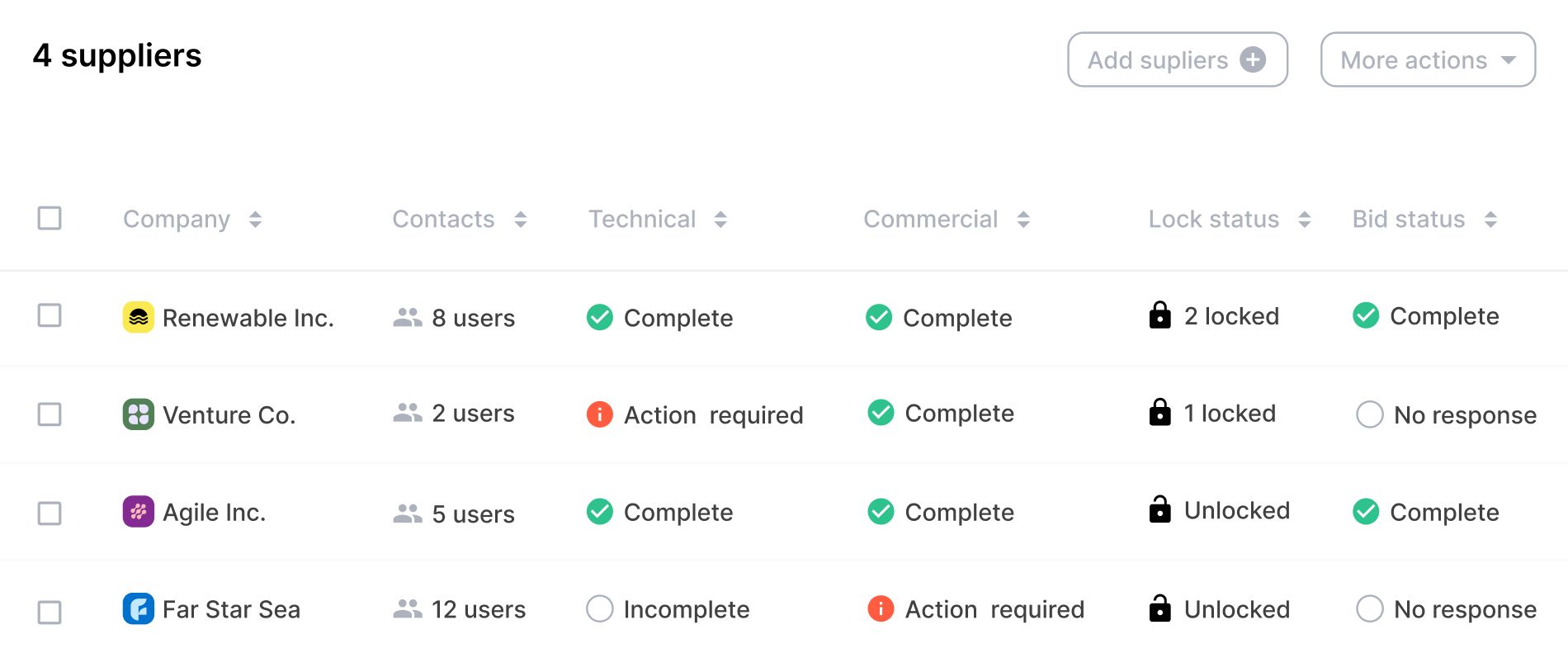Check the Far Star Sea row checkbox

coord(50,613)
